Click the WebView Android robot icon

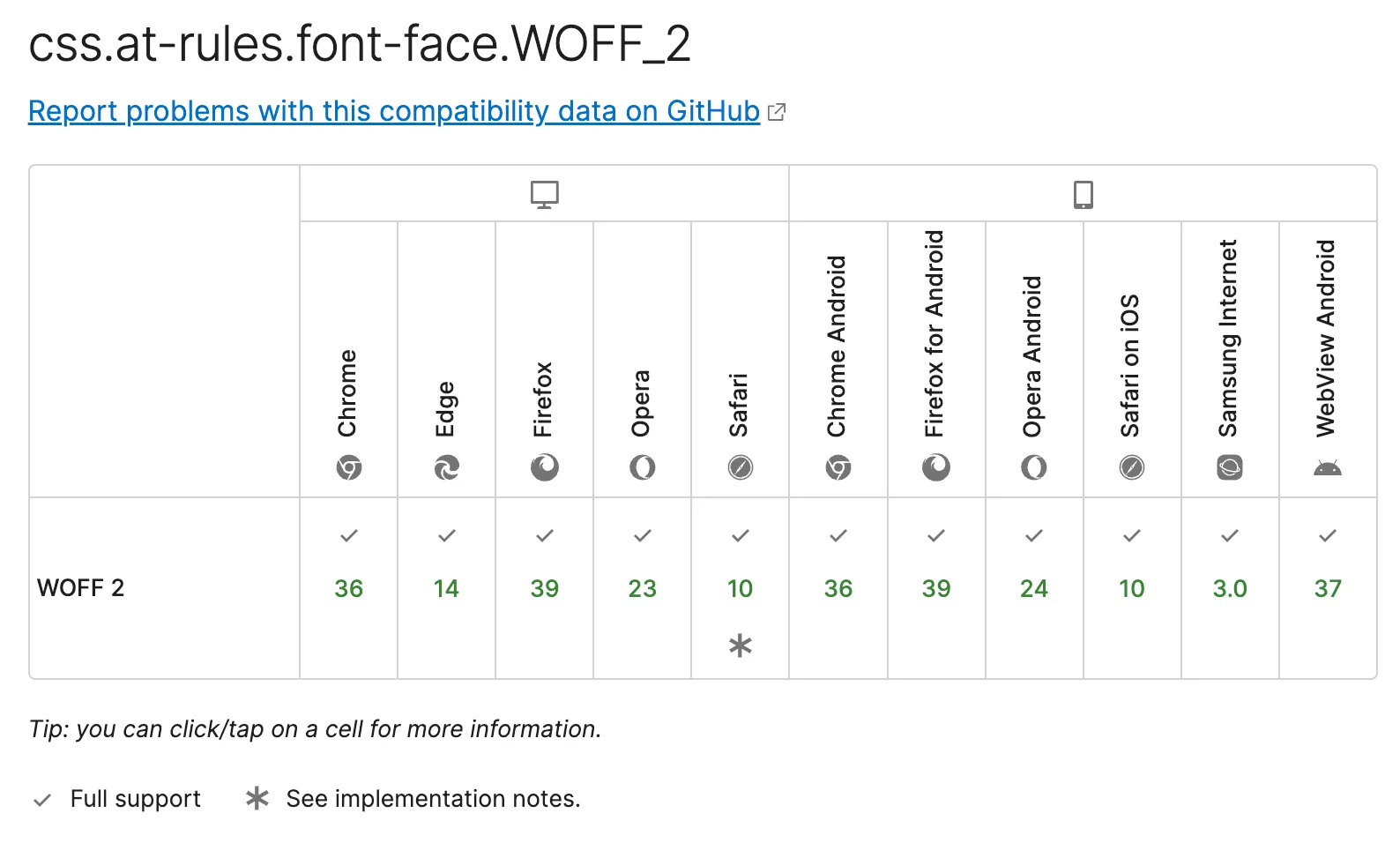coord(1327,468)
